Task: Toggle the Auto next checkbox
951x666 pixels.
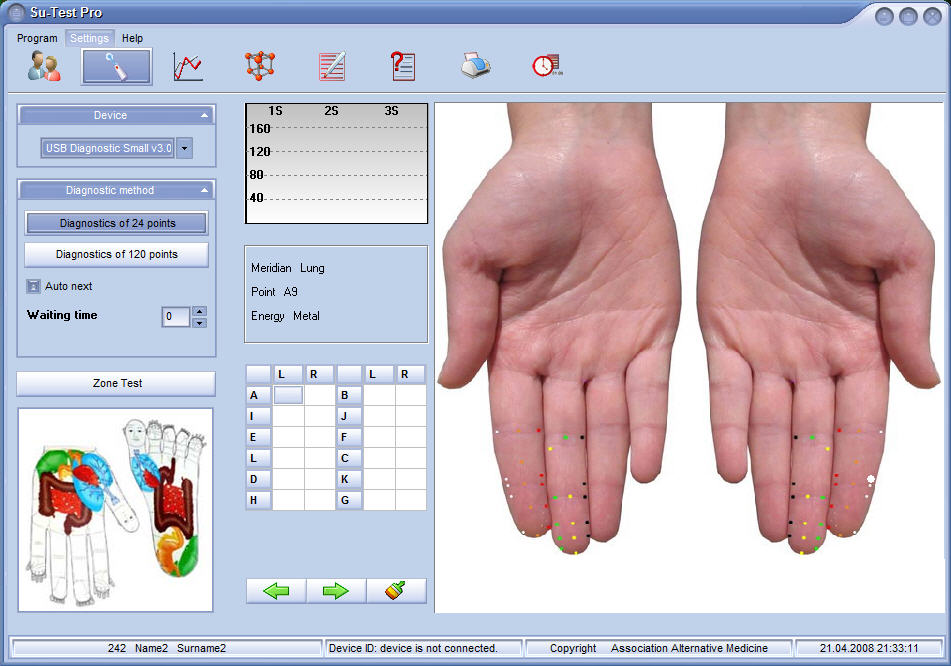Action: (33, 286)
